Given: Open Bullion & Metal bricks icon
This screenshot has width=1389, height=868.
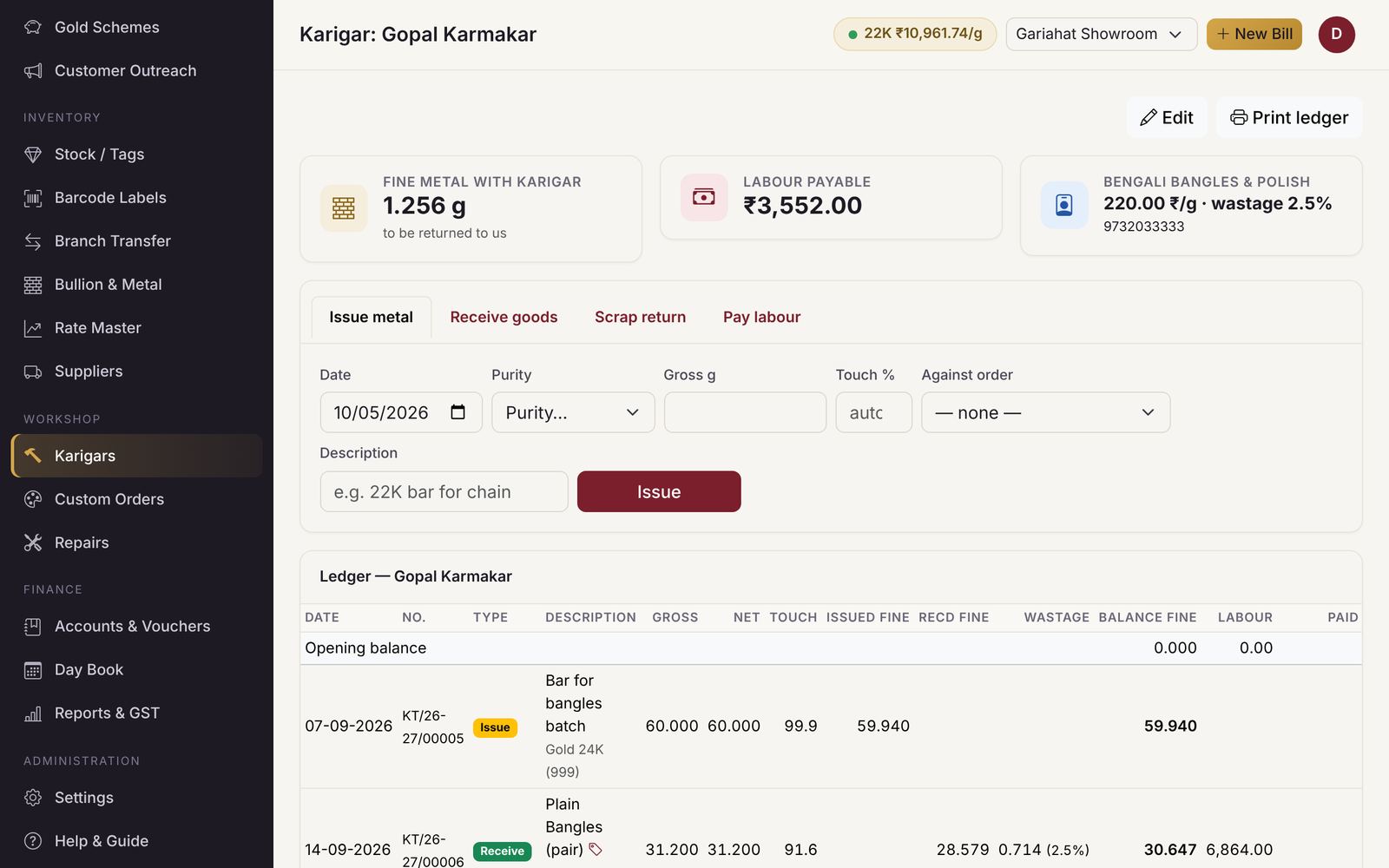Looking at the screenshot, I should (33, 285).
